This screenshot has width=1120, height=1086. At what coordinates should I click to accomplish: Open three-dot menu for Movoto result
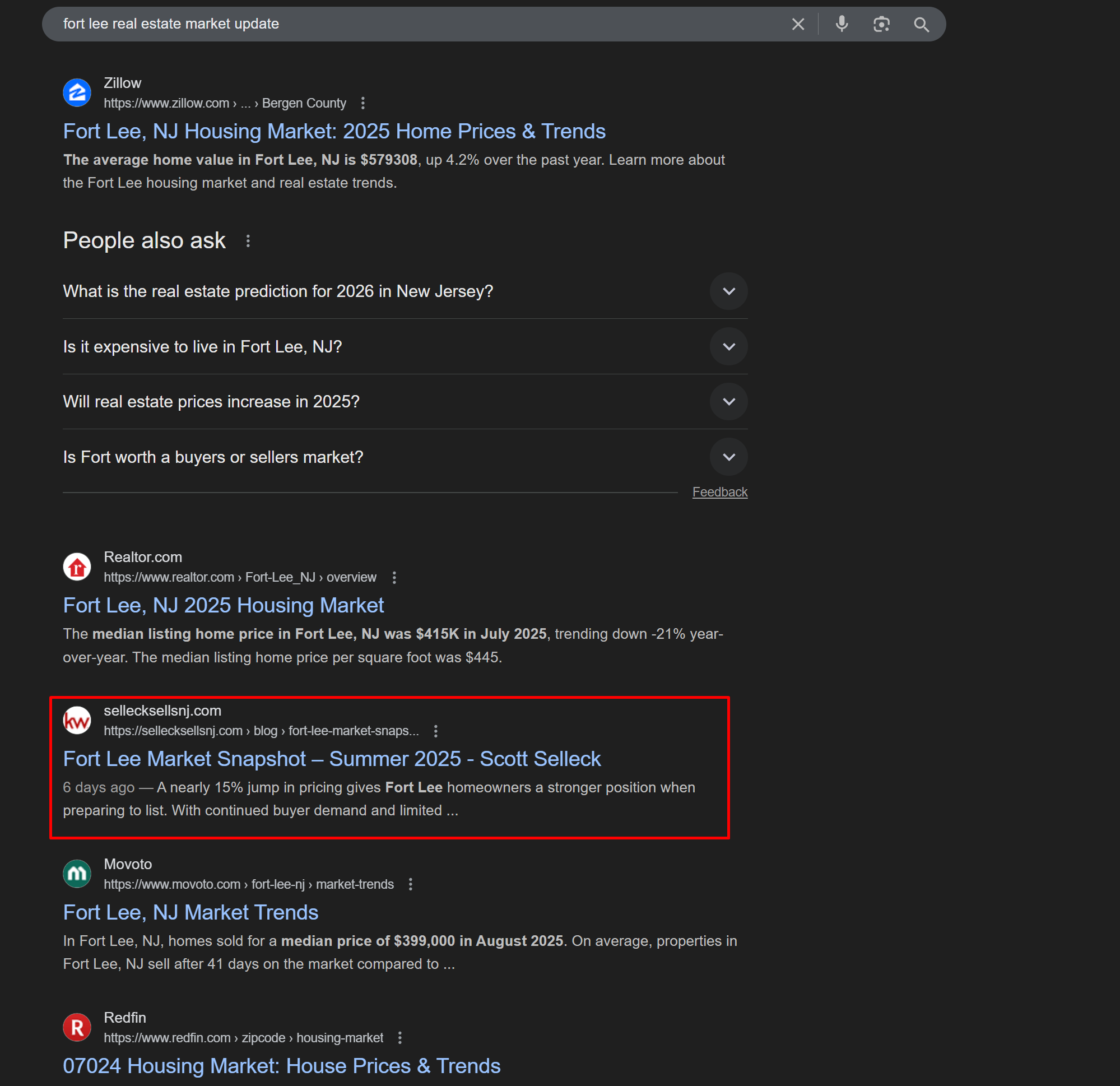tap(410, 884)
